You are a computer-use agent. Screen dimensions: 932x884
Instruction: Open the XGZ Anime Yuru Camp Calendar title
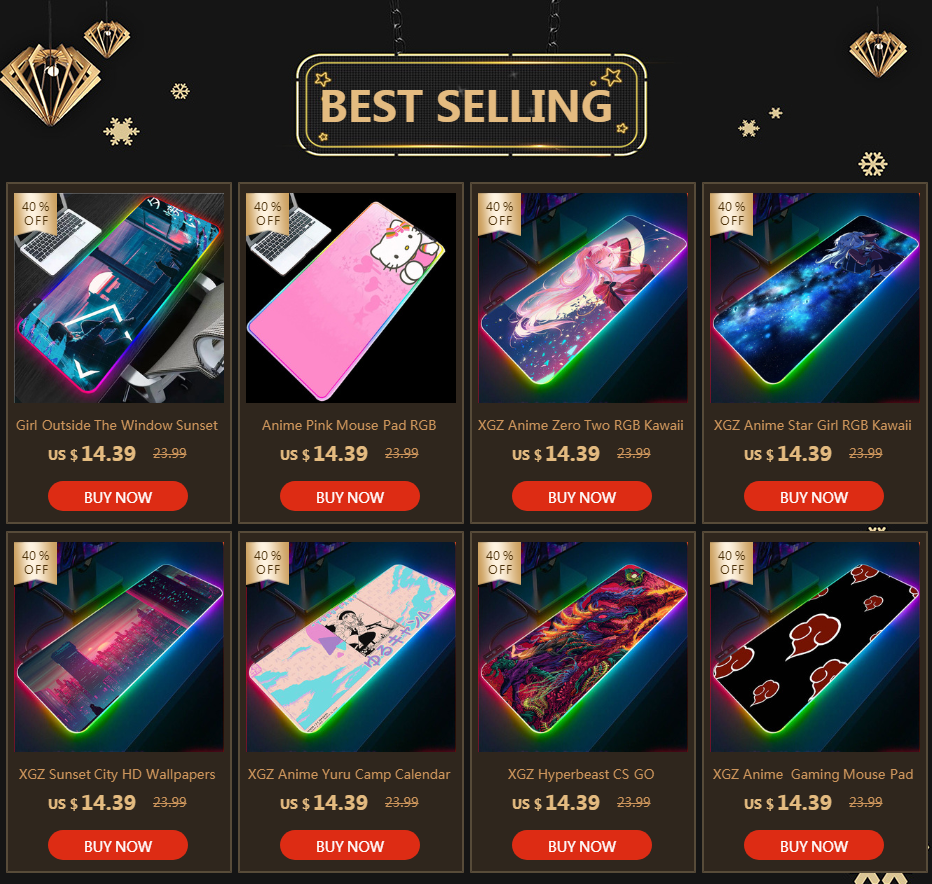[x=349, y=775]
